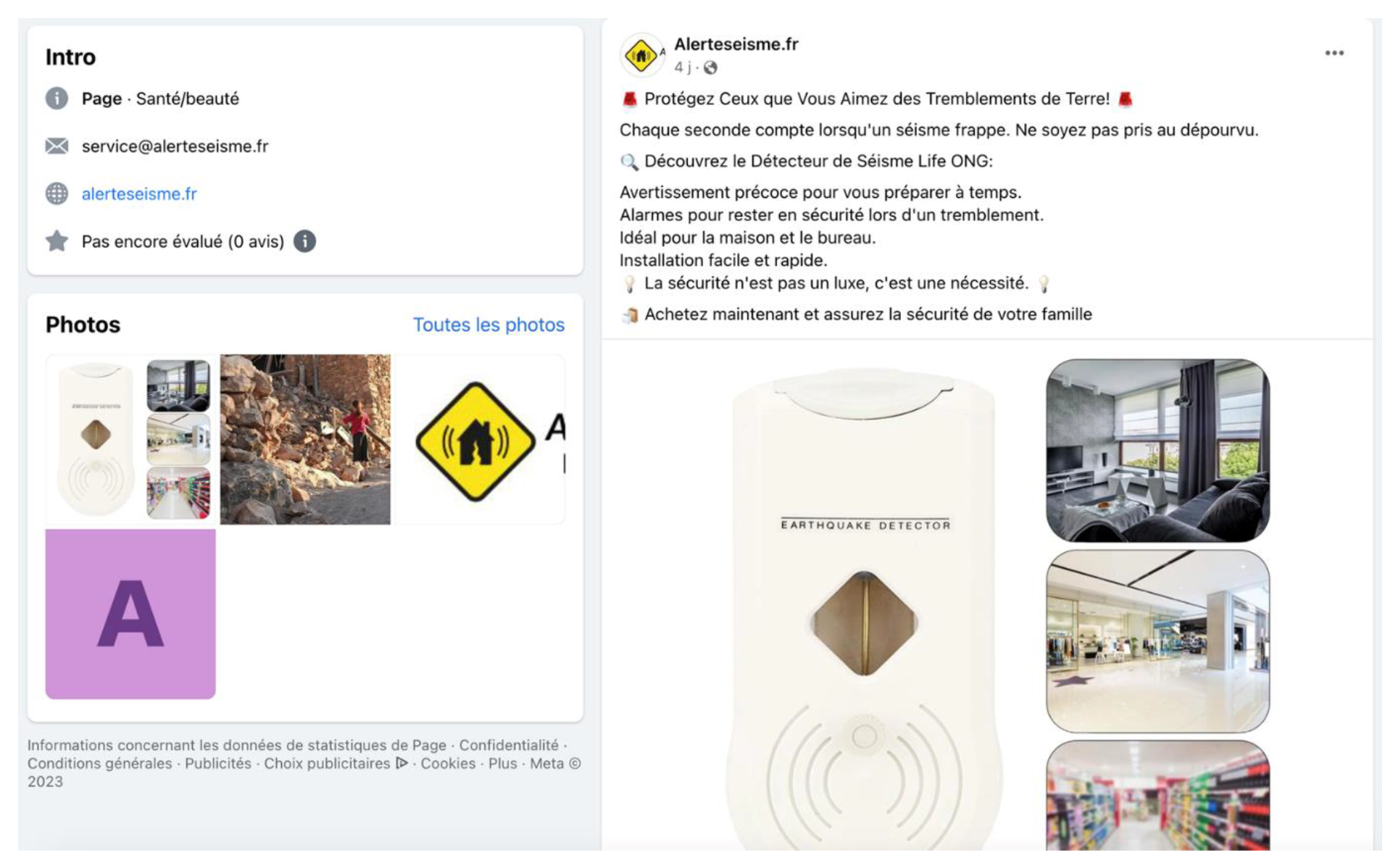Click the public audience globe on post

pos(710,67)
